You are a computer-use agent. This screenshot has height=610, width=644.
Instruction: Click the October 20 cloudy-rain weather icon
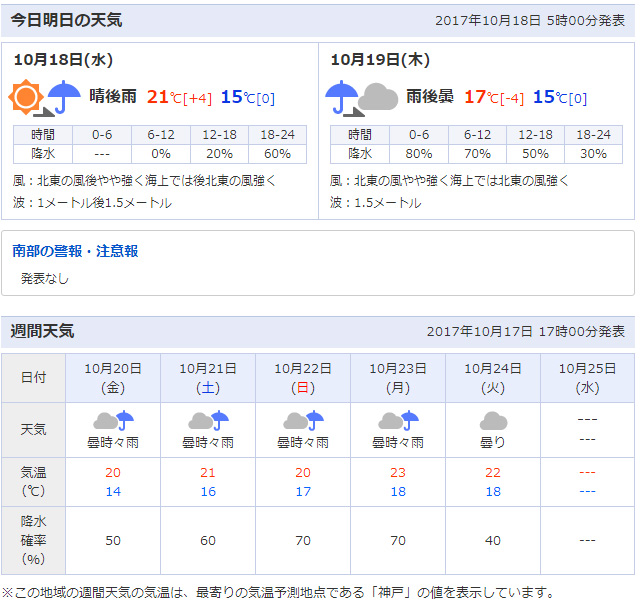113,421
